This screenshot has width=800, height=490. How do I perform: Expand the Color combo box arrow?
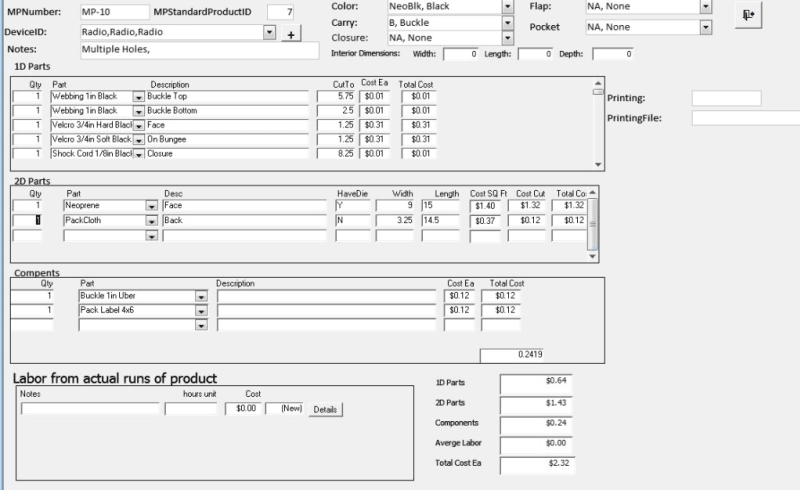click(507, 7)
